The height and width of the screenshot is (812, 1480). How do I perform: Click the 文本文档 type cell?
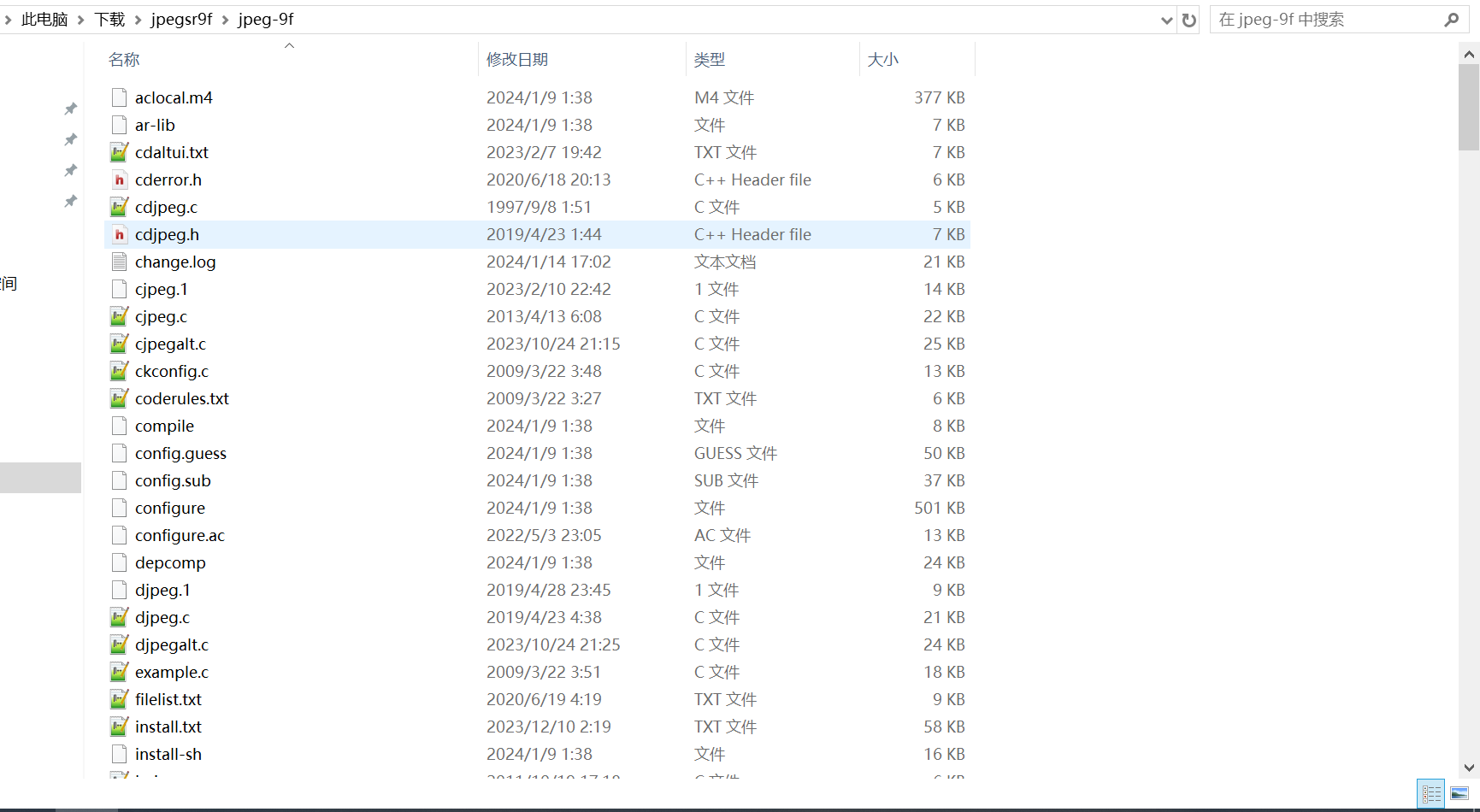(725, 262)
